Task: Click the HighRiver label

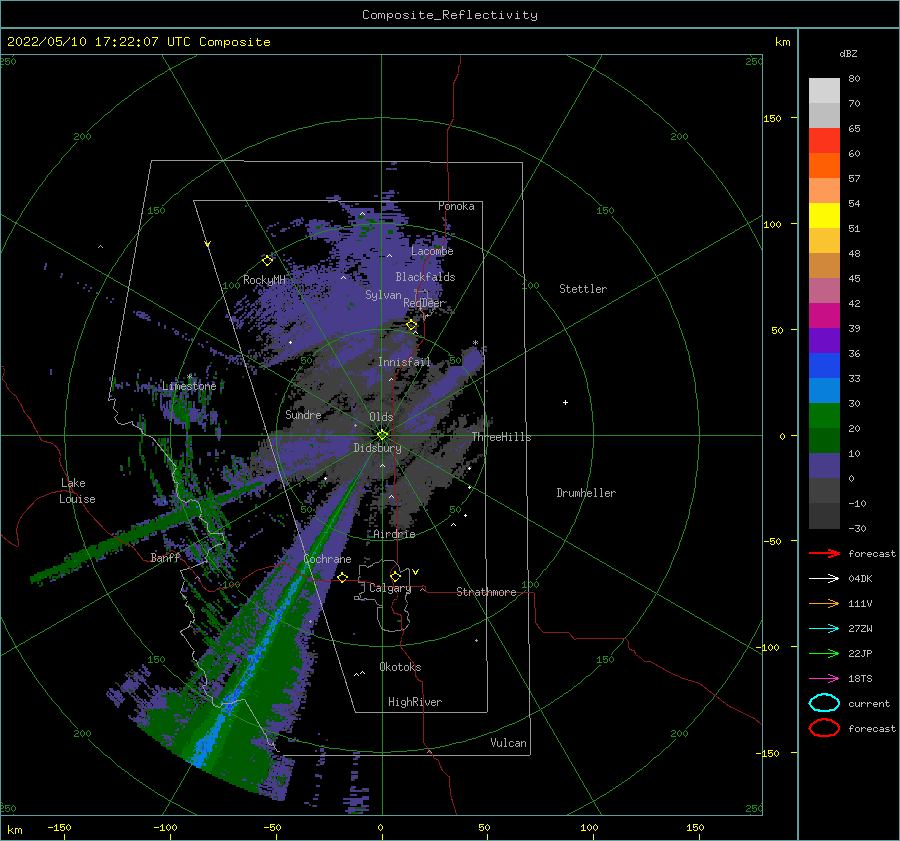Action: pyautogui.click(x=415, y=702)
